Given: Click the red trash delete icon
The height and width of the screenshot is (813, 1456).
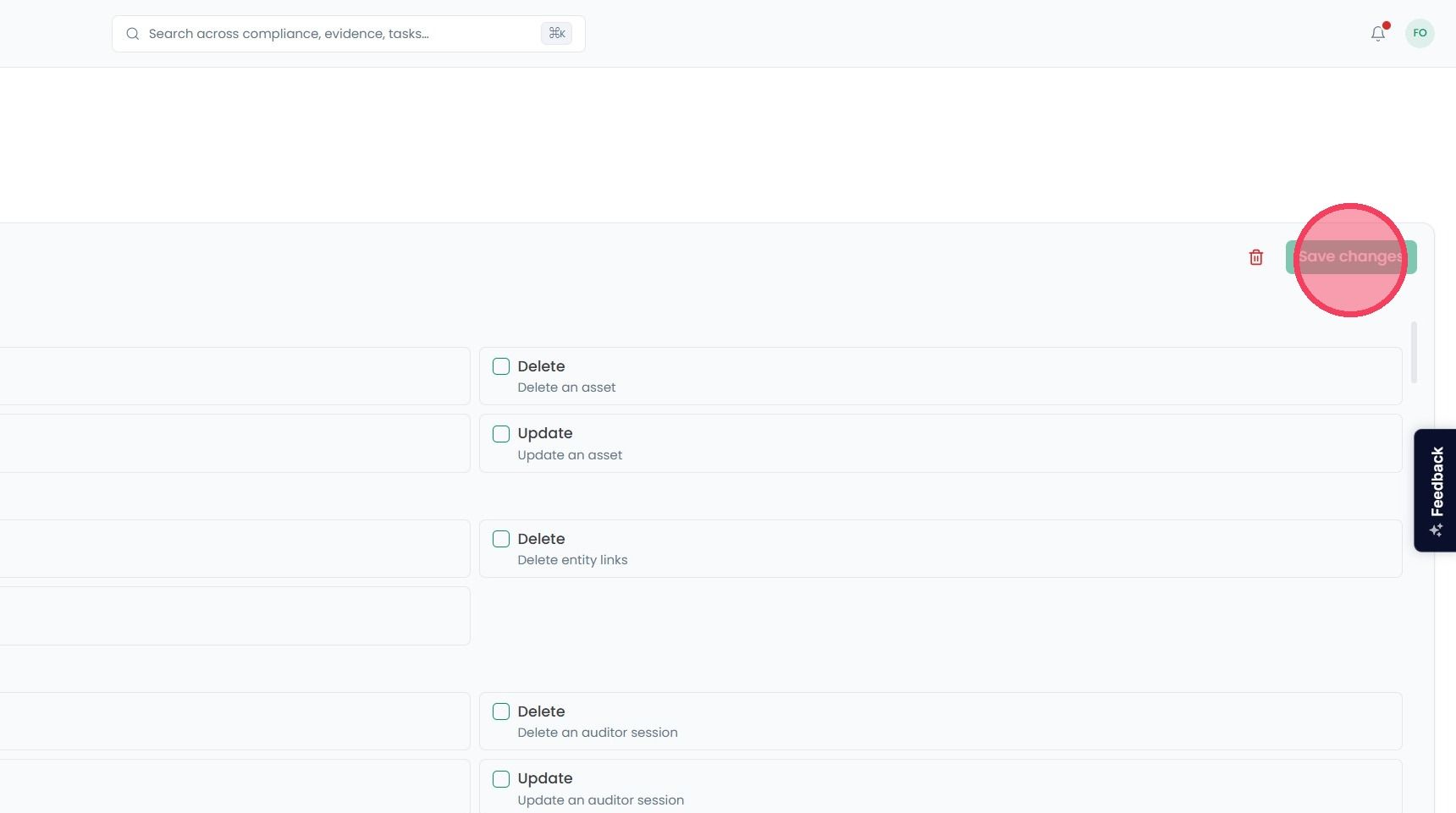Looking at the screenshot, I should (1256, 257).
